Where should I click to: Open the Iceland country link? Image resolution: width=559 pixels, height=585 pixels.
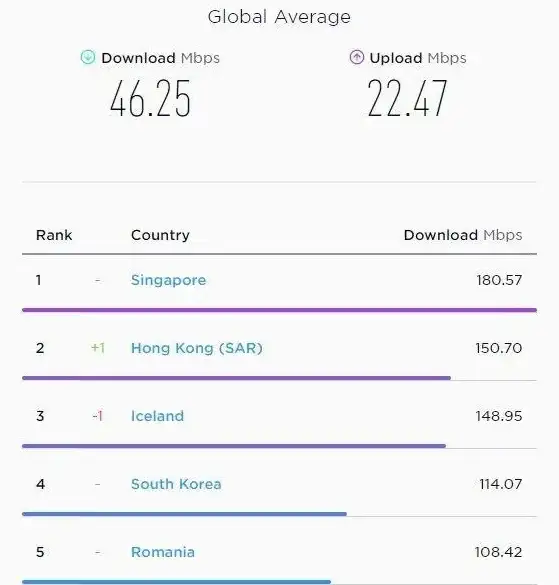coord(157,416)
